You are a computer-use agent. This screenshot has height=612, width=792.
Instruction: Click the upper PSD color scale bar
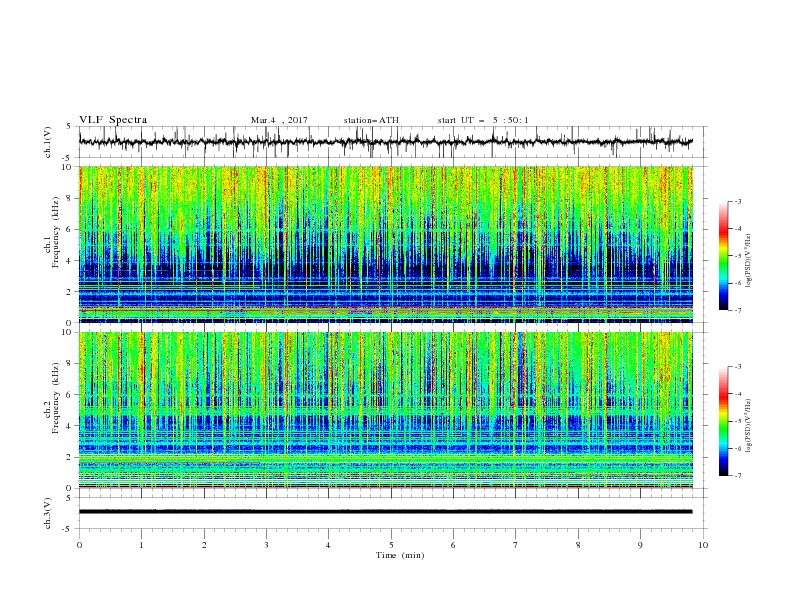[x=723, y=256]
